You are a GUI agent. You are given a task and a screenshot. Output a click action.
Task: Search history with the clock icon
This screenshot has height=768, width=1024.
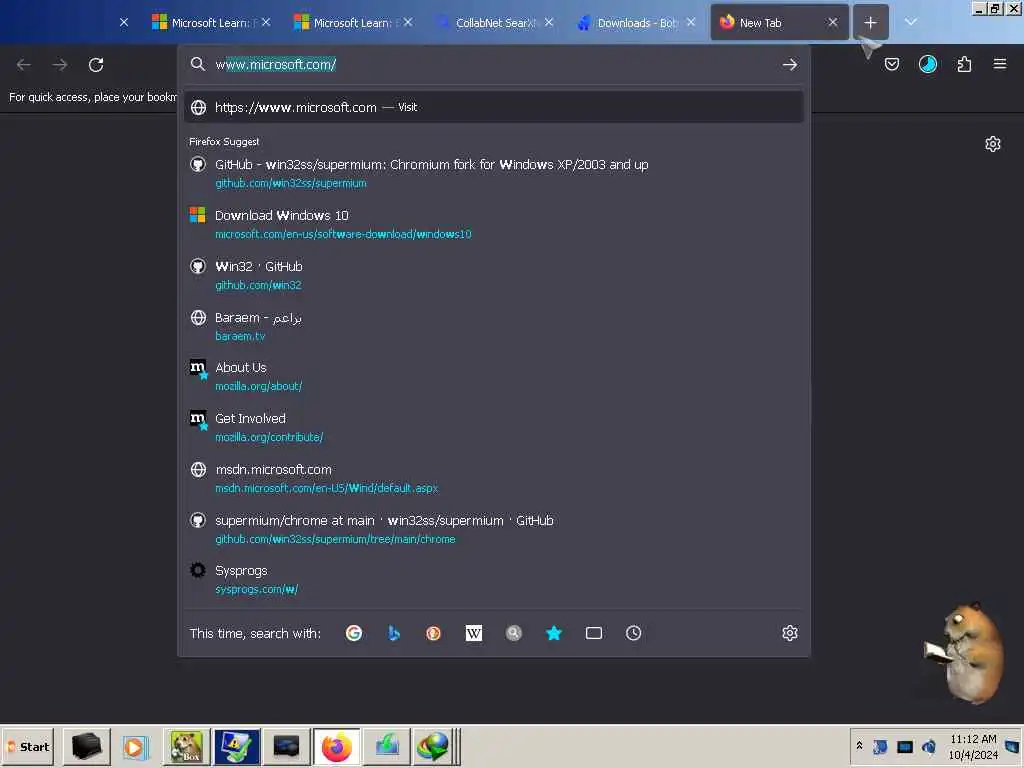(x=633, y=633)
